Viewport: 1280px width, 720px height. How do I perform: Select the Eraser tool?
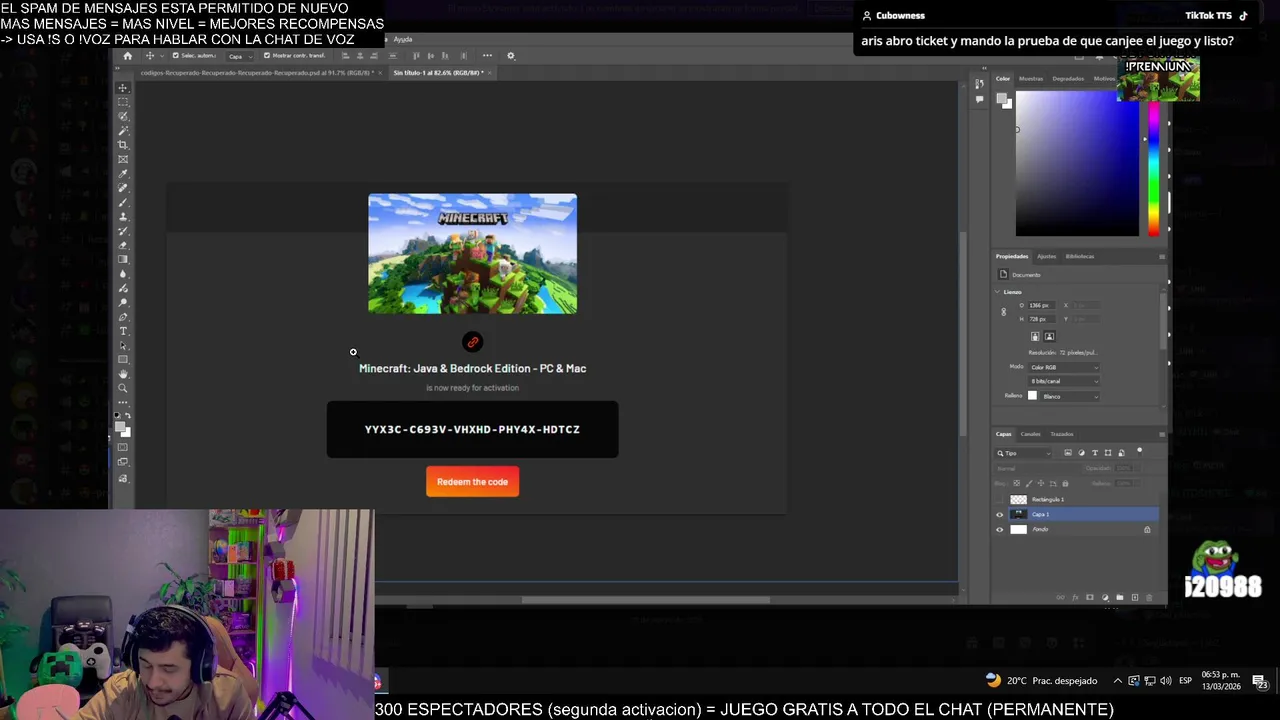coord(123,244)
